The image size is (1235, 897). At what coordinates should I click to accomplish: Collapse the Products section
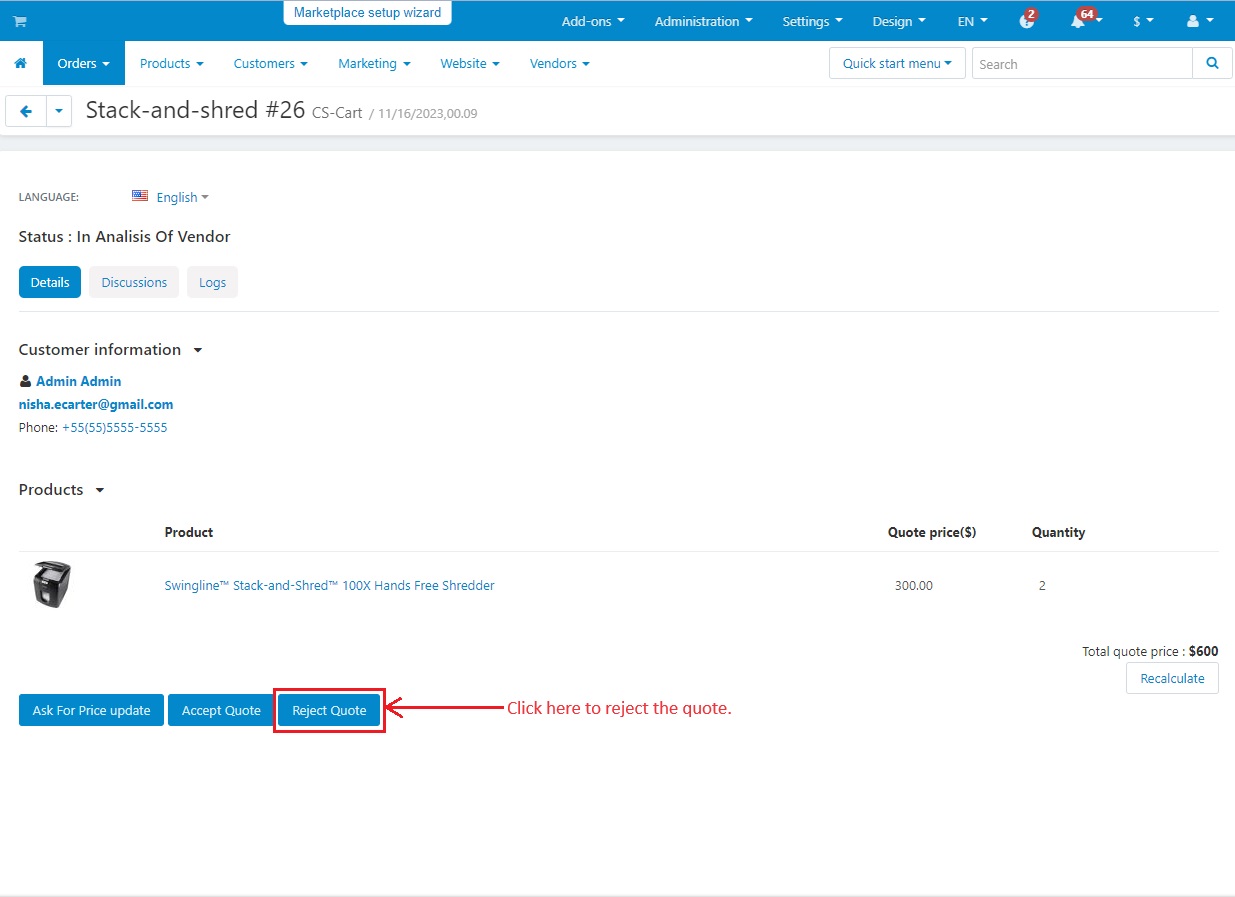coord(62,490)
